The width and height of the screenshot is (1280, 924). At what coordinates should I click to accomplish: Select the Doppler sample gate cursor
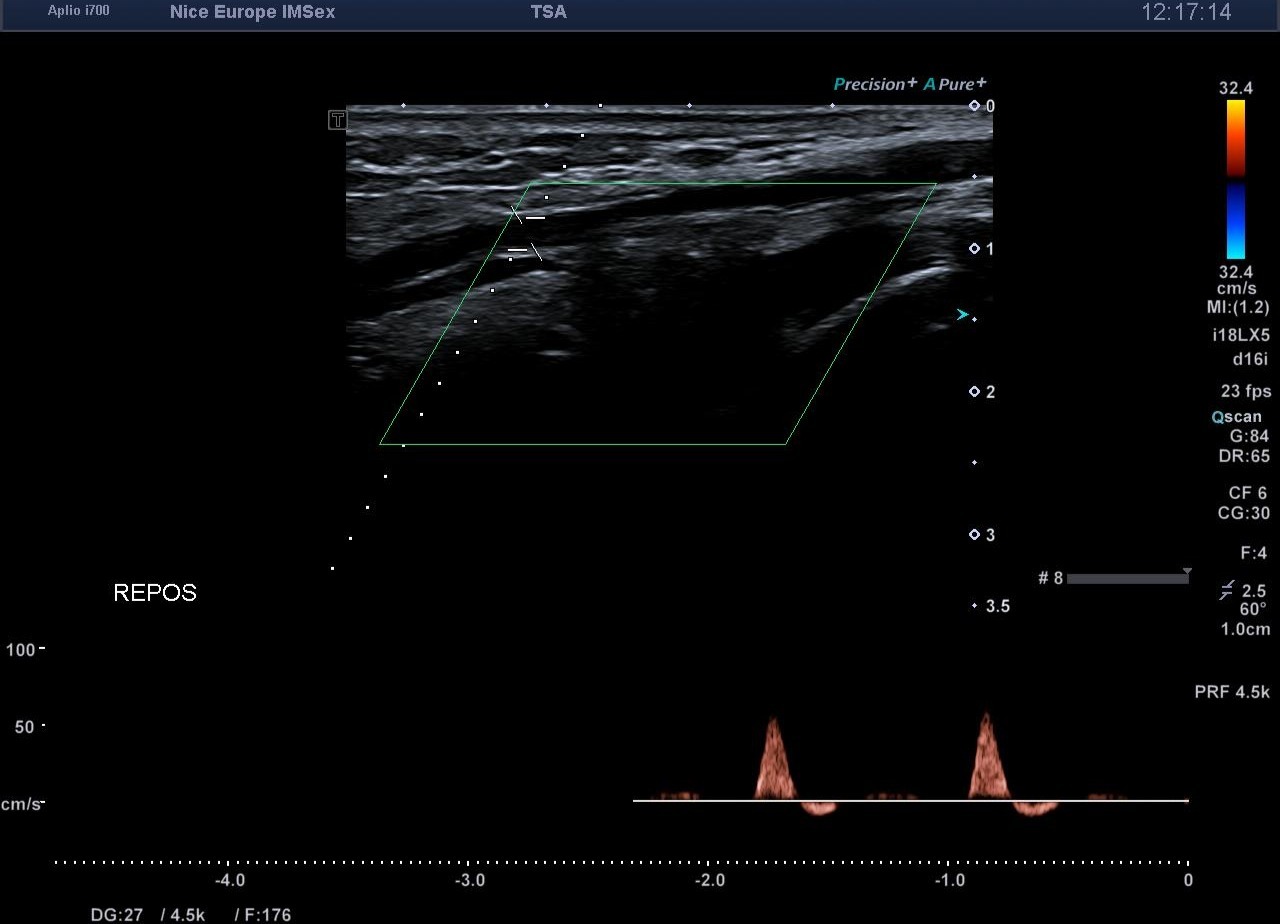(526, 233)
